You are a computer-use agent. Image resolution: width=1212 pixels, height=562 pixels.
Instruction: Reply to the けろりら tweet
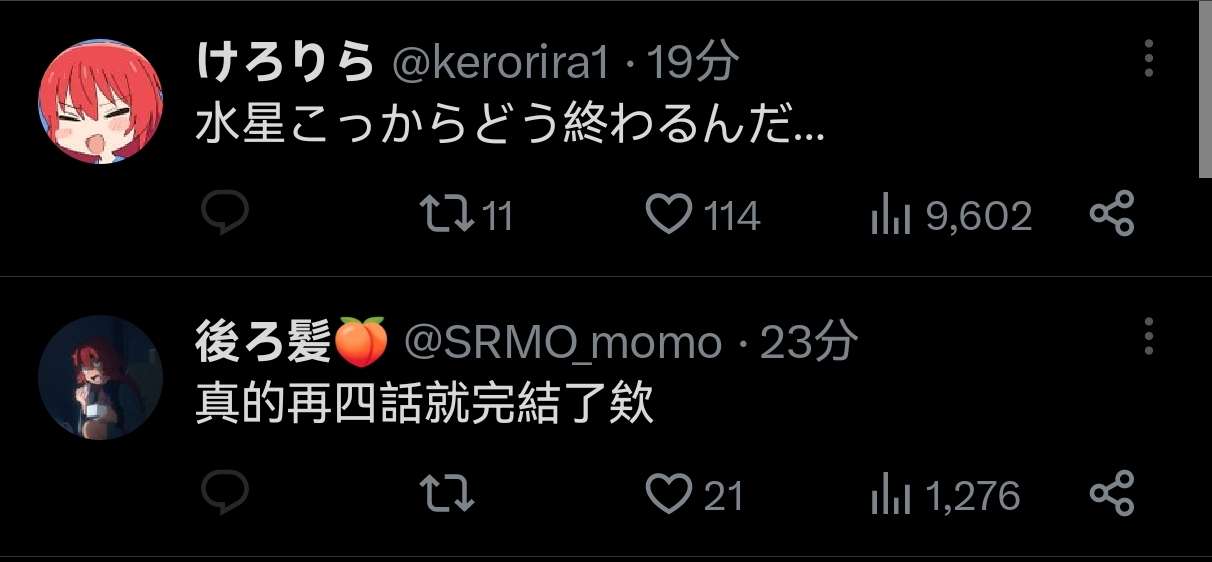coord(224,214)
